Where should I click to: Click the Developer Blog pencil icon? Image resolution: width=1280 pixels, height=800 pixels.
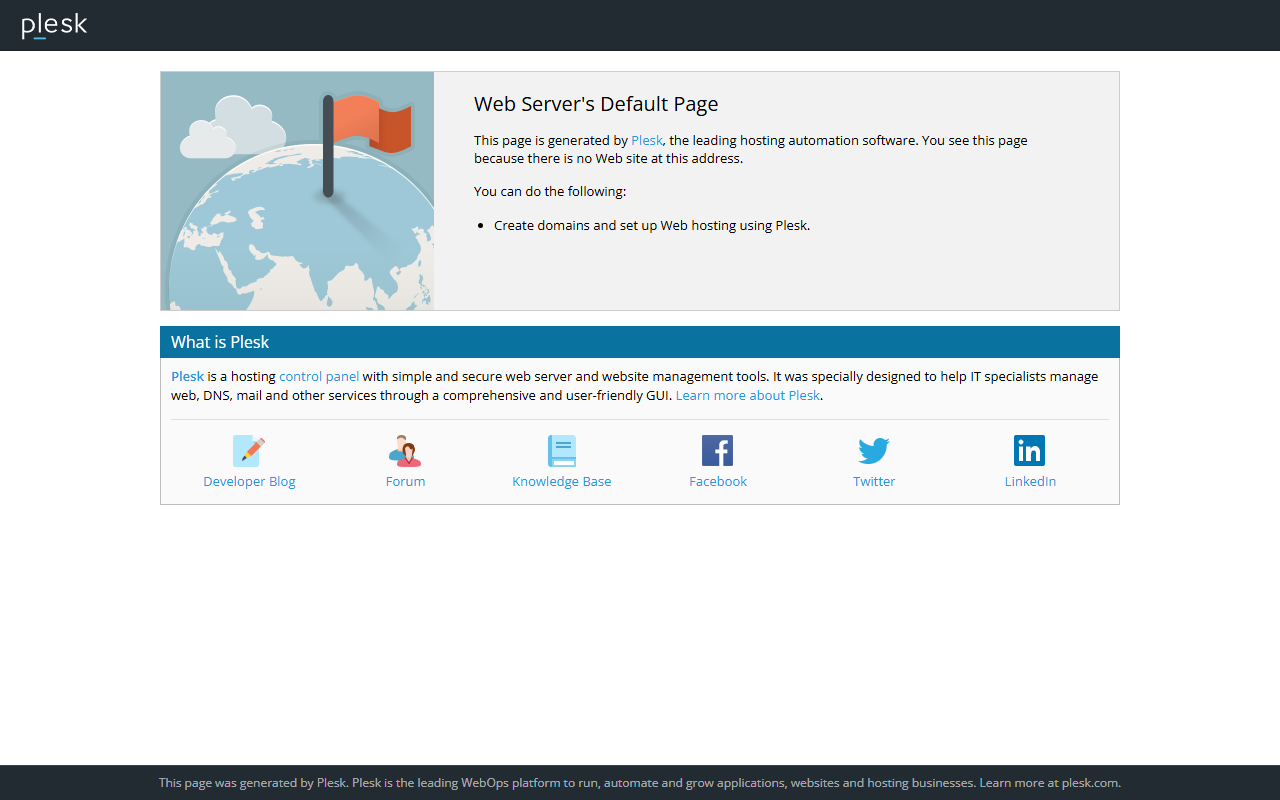tap(249, 451)
